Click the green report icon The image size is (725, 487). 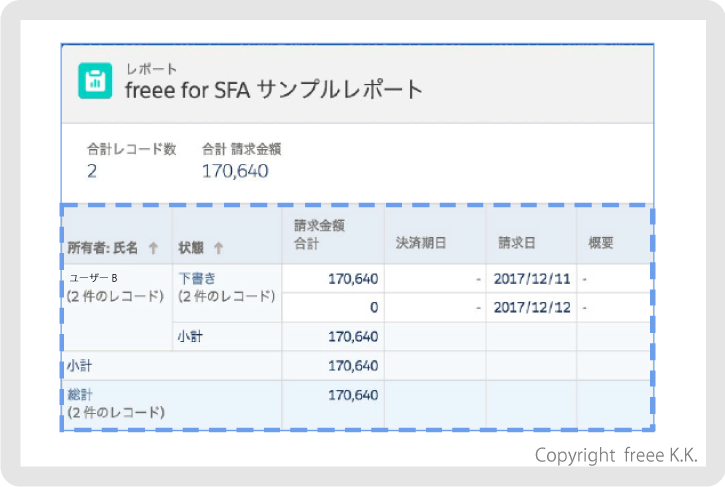click(x=95, y=80)
